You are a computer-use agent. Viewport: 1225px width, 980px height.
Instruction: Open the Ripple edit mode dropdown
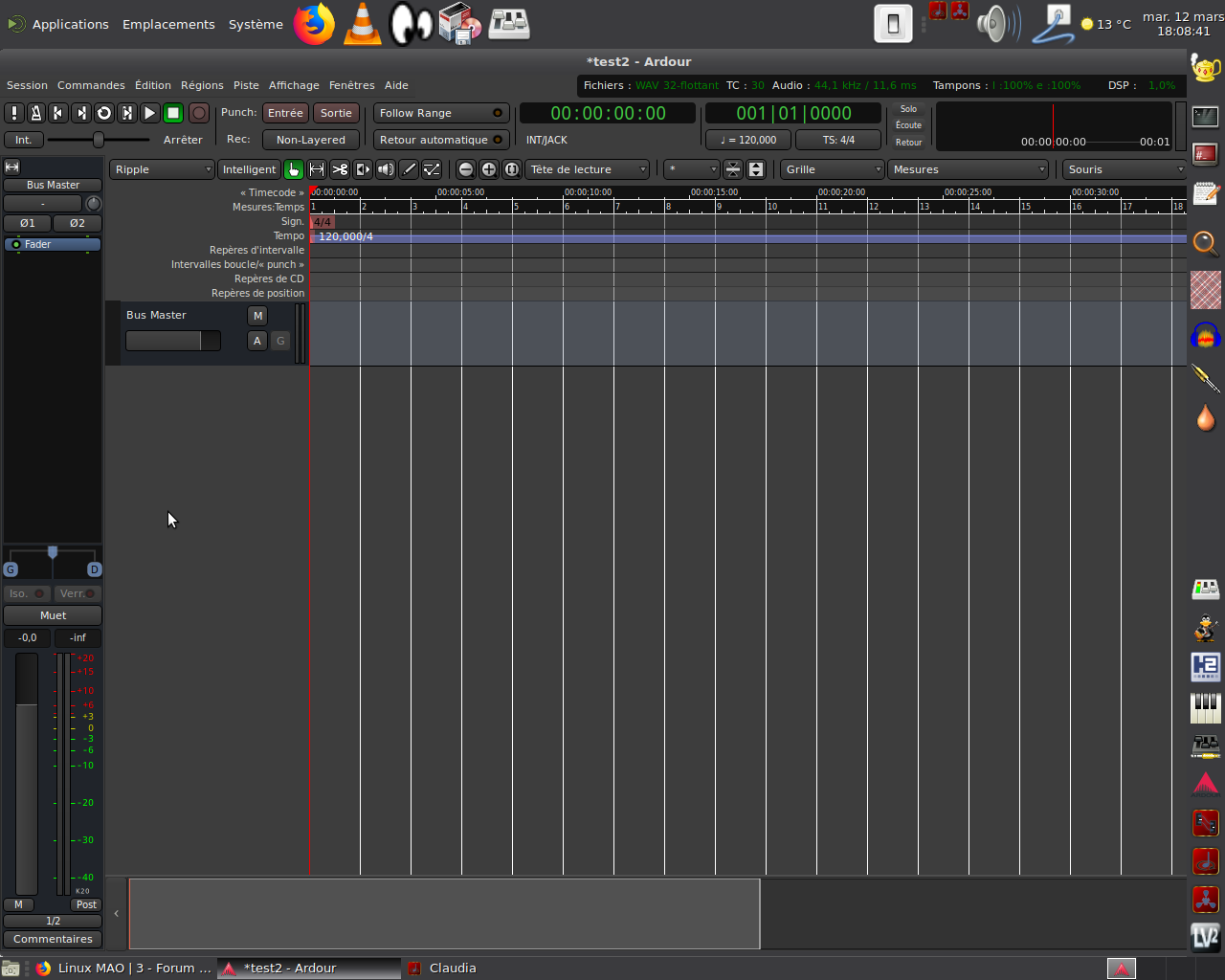click(162, 169)
